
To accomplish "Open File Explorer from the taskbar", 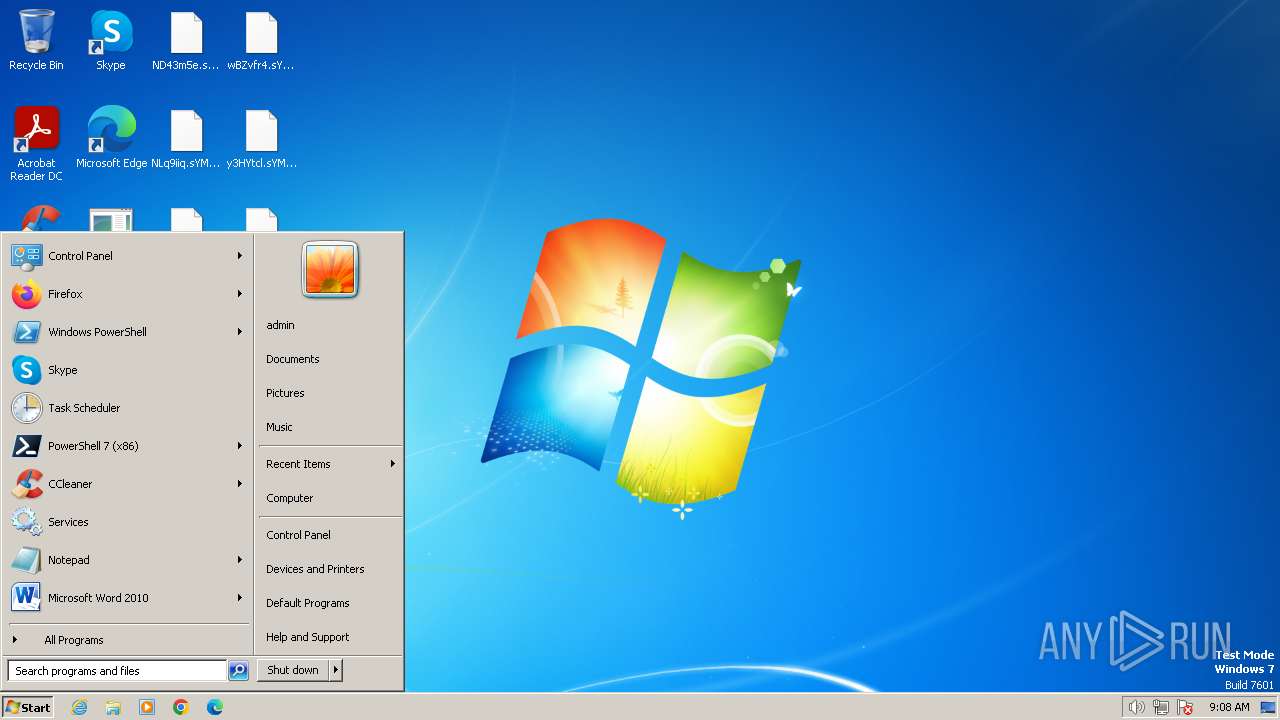I will [x=113, y=707].
